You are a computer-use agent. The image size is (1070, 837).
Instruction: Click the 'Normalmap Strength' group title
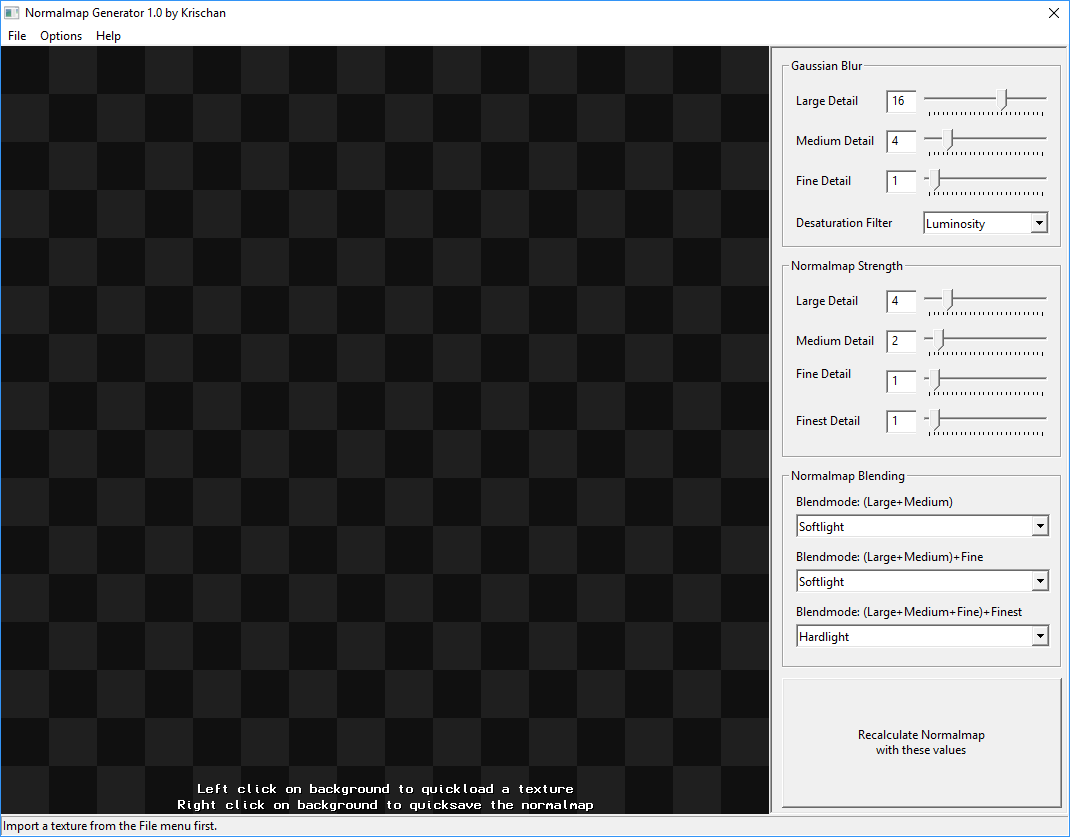click(847, 266)
